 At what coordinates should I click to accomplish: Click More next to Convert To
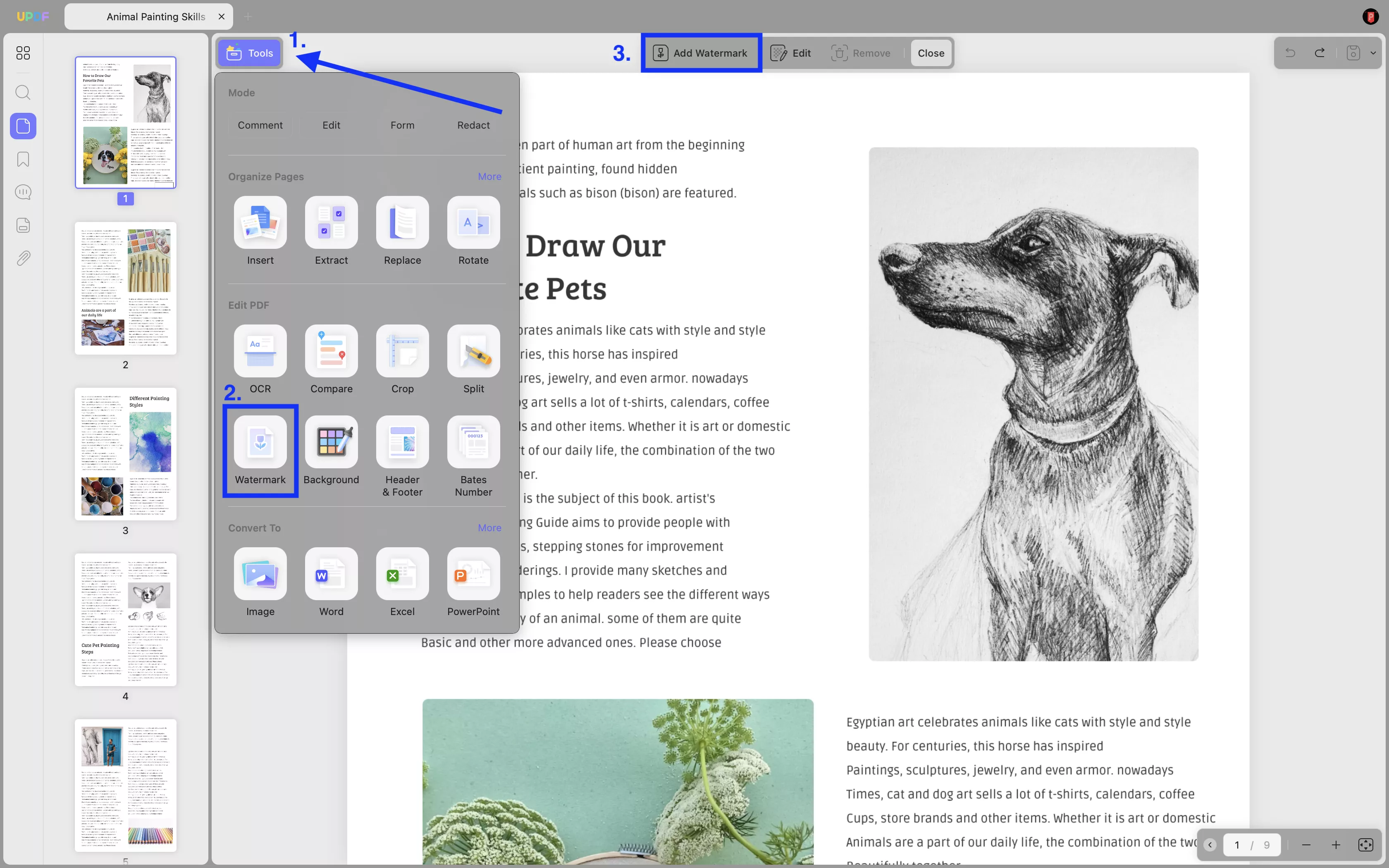click(x=489, y=527)
